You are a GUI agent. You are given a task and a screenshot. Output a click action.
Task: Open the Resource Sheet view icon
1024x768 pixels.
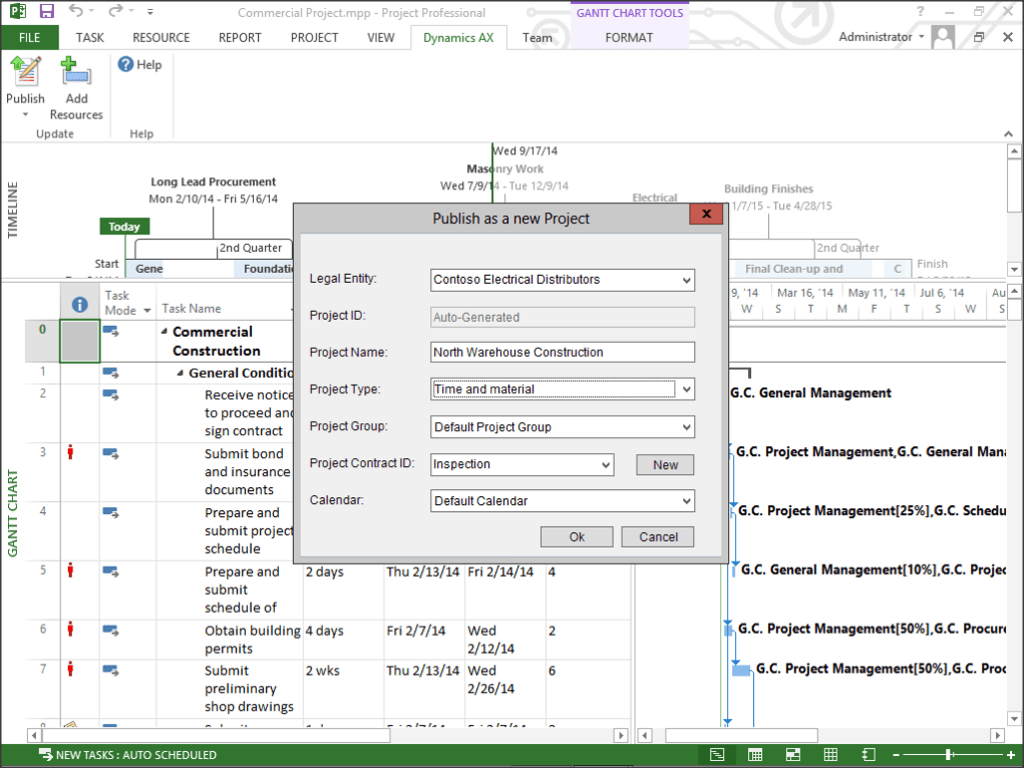831,755
